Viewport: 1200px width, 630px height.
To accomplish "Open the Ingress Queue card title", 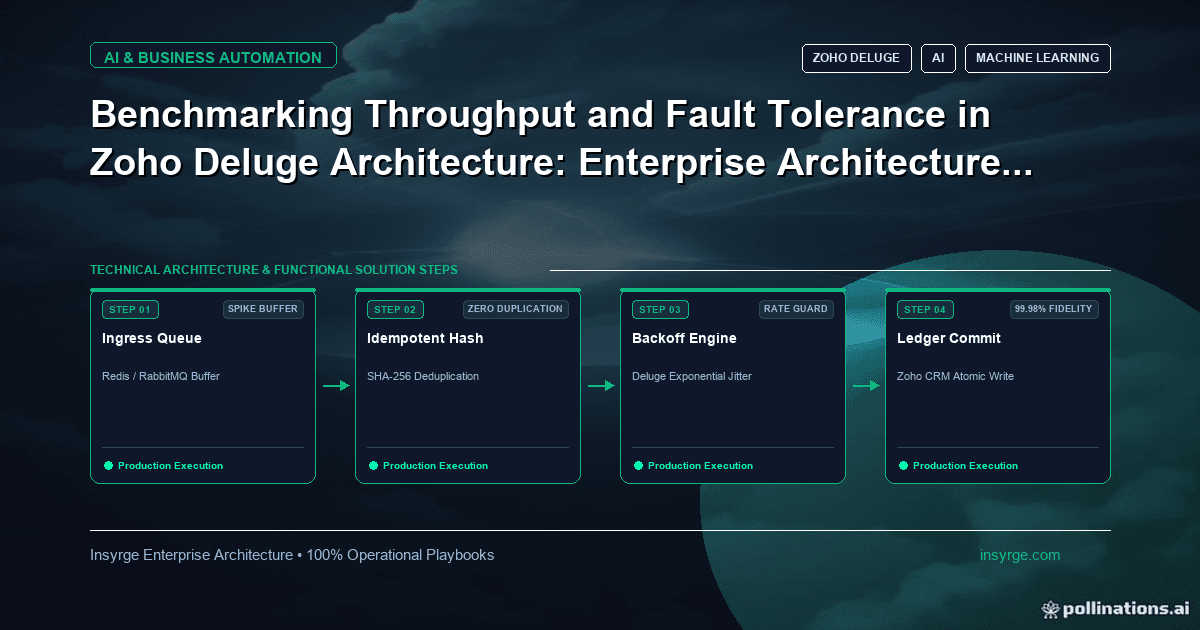I will (152, 338).
